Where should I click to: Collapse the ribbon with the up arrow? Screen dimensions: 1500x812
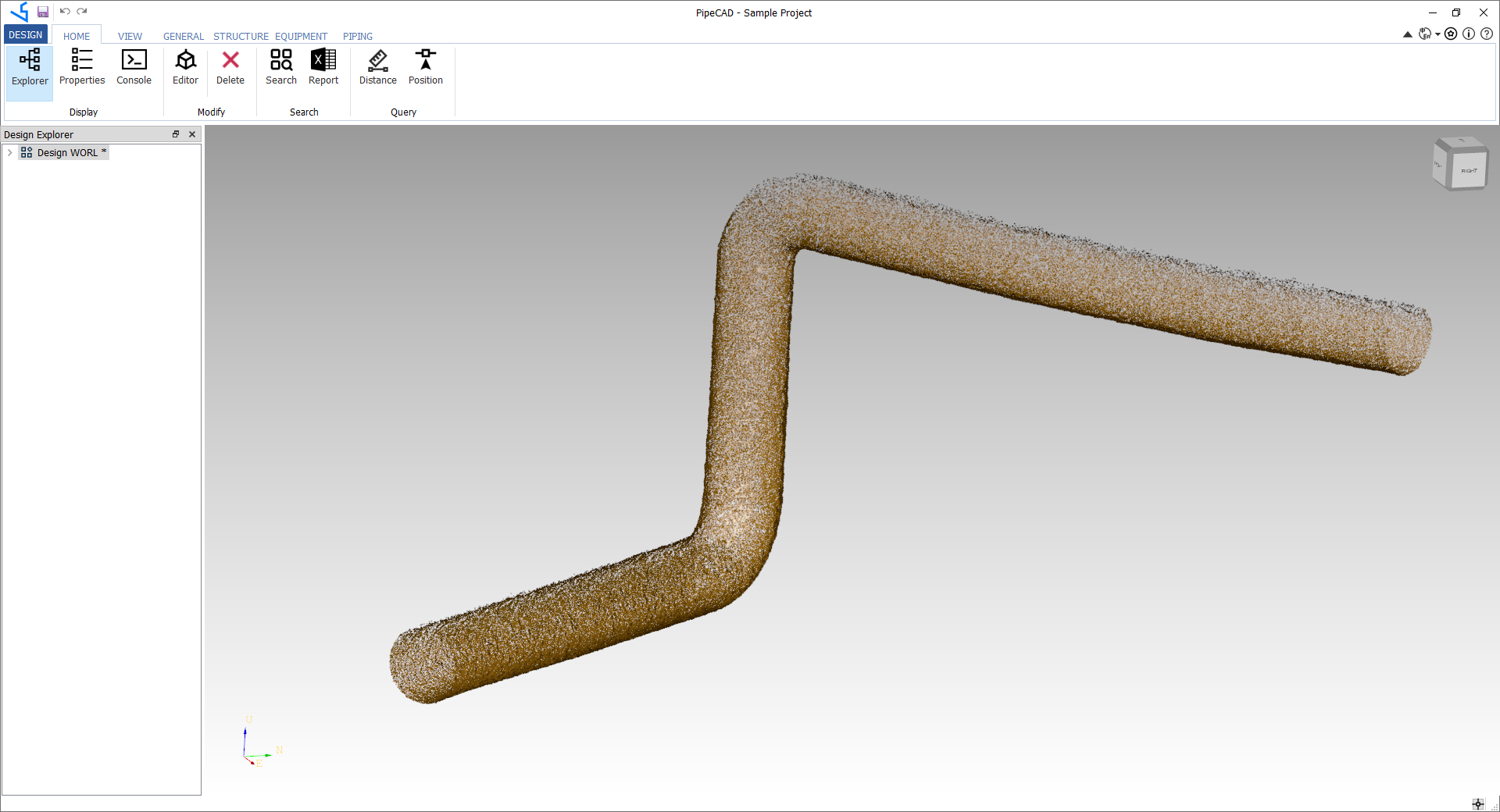tap(1406, 34)
